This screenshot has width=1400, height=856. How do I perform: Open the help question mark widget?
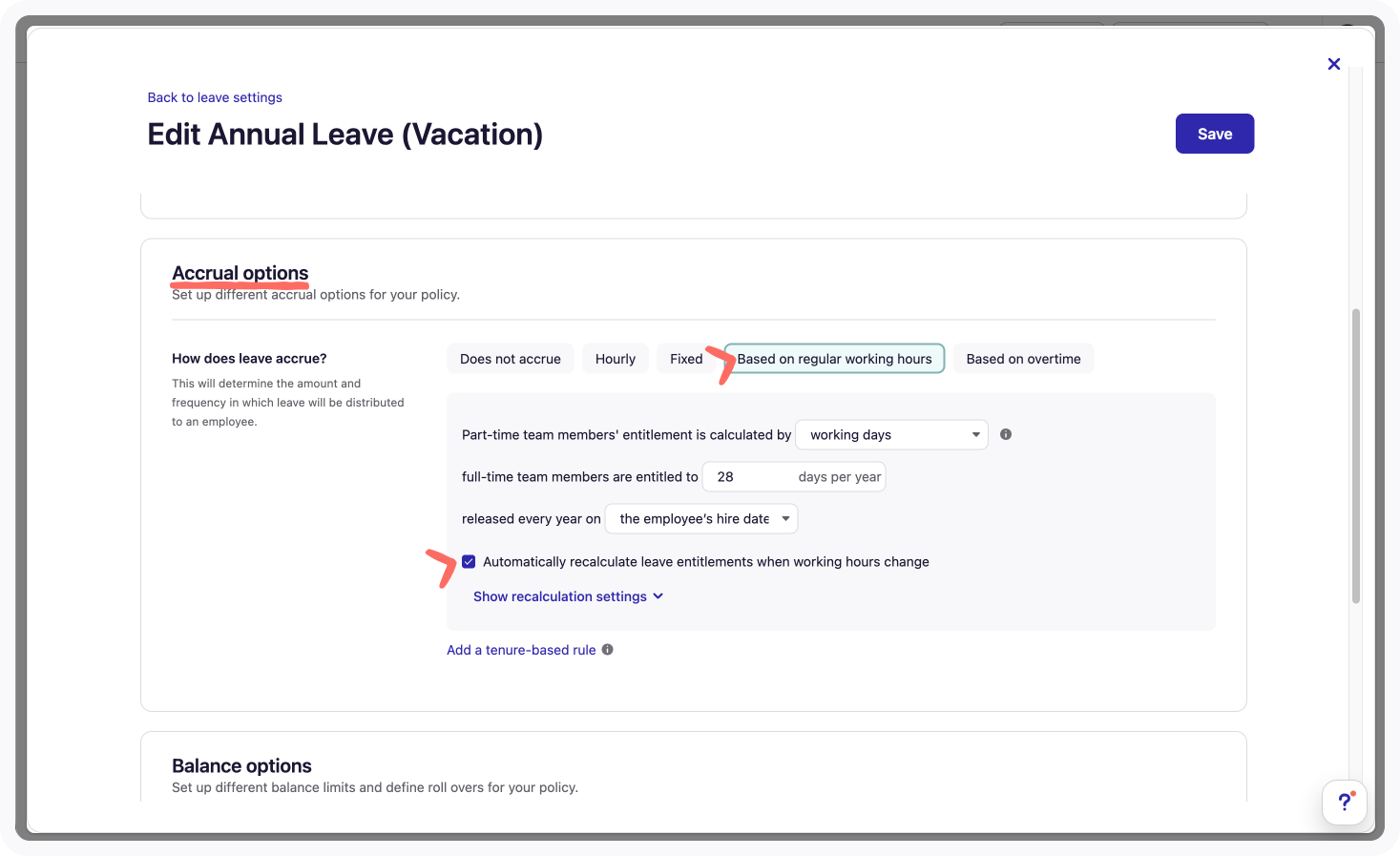tap(1345, 802)
